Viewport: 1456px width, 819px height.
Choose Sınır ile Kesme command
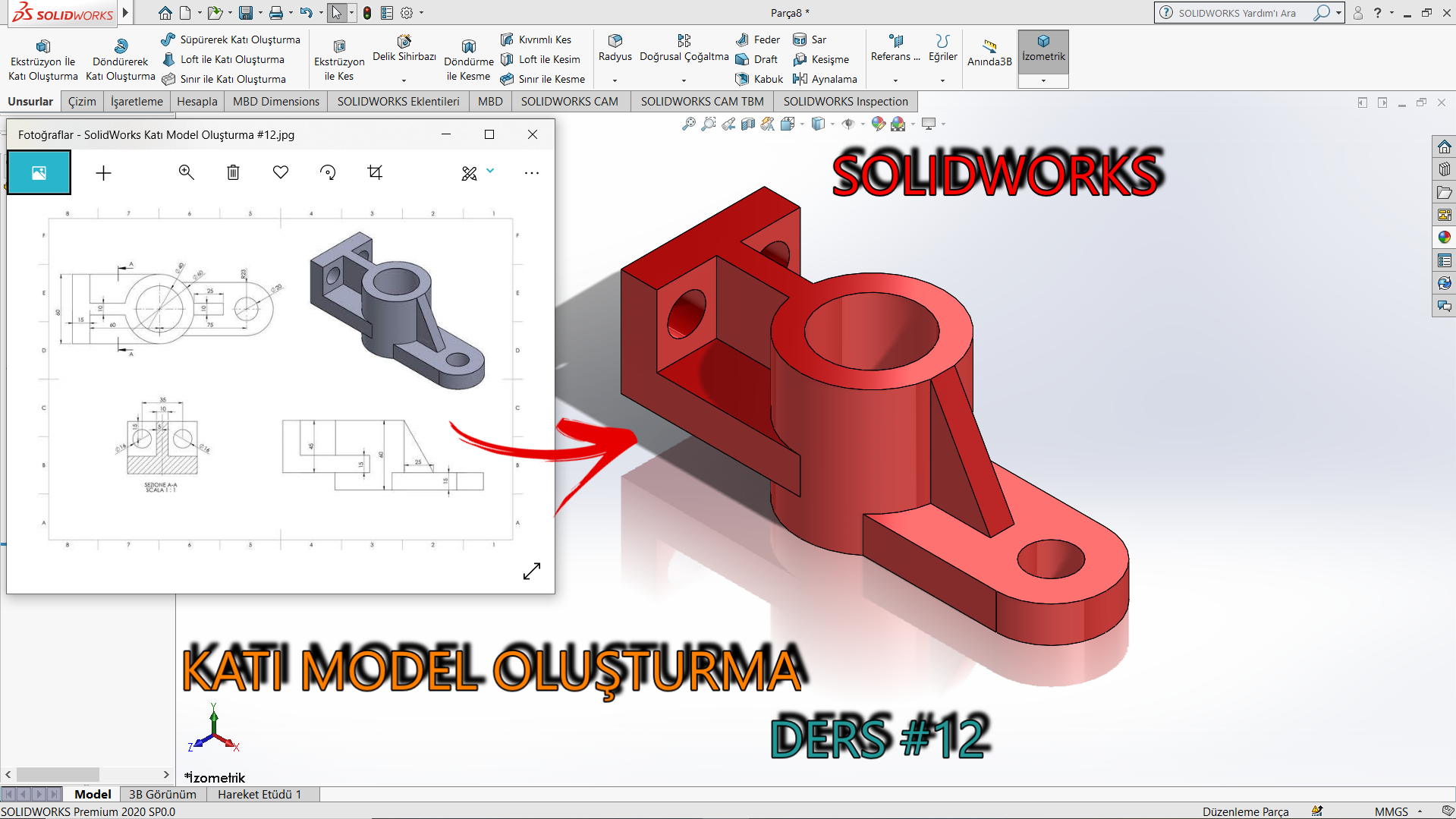[543, 79]
